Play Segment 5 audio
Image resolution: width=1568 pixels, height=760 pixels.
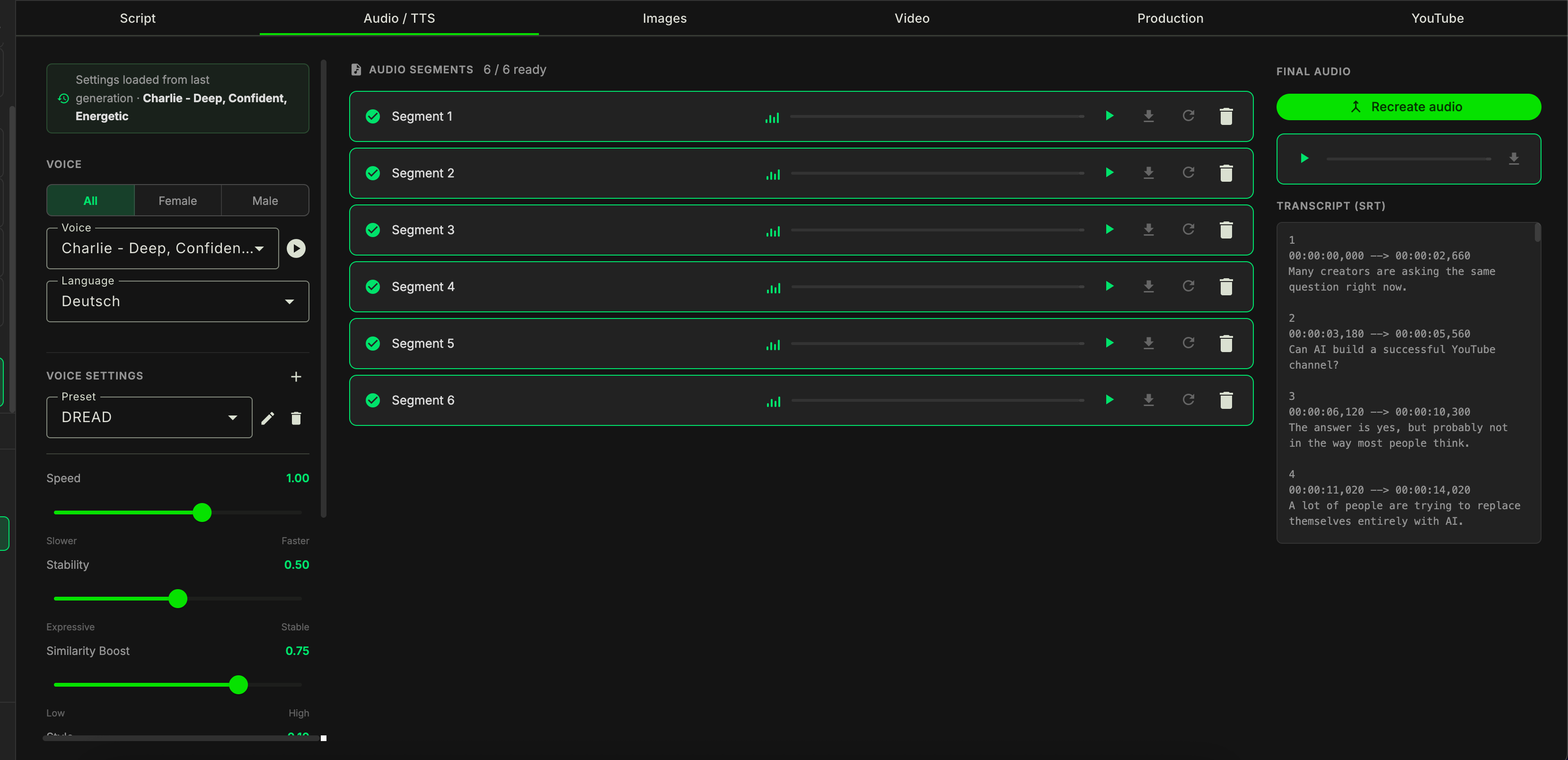1109,344
